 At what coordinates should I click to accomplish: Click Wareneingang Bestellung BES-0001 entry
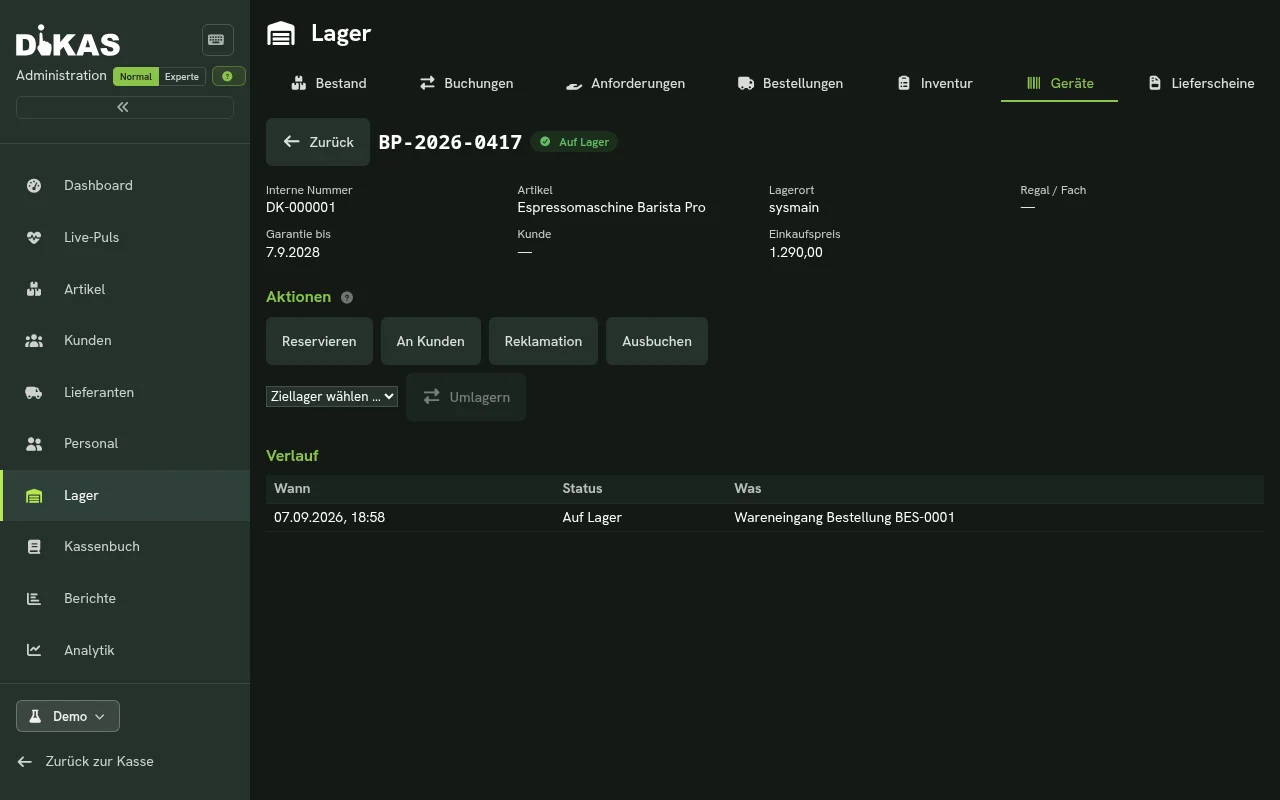[844, 517]
